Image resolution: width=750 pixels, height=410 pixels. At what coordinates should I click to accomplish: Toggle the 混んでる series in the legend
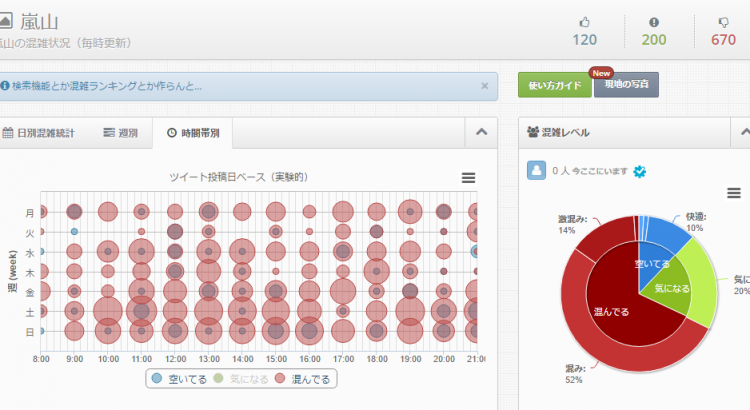tap(302, 379)
